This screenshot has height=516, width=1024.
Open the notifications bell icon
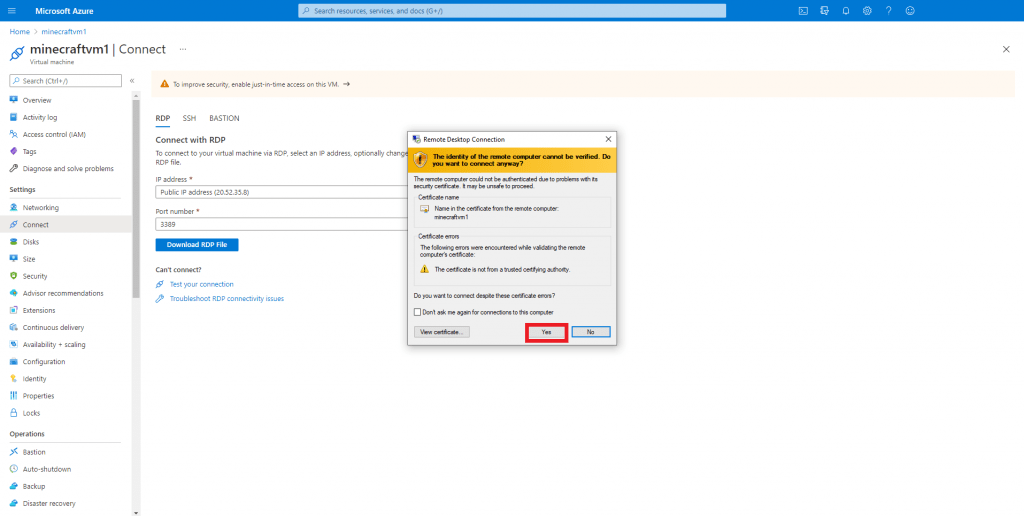(x=845, y=10)
